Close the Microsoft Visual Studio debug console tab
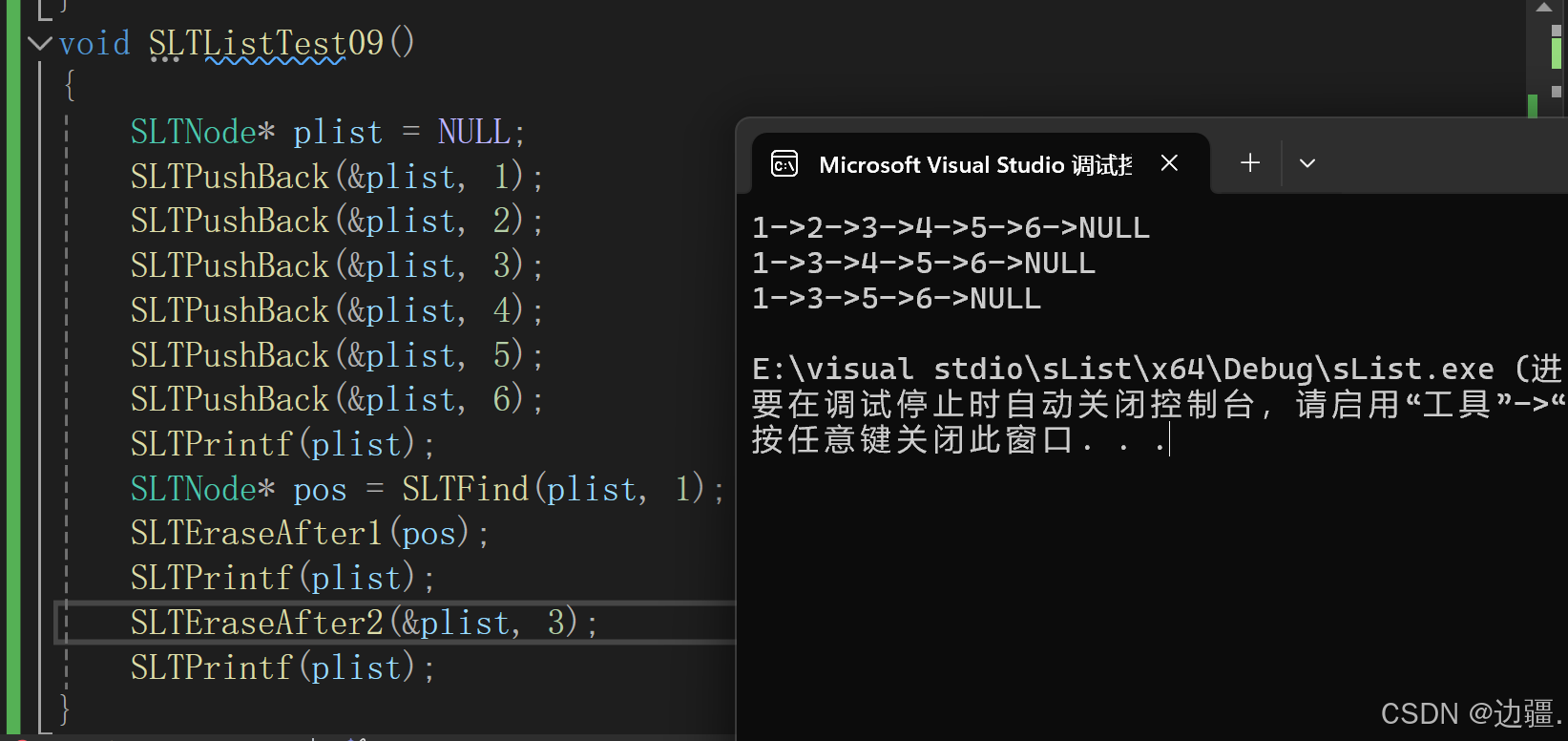The image size is (1568, 741). 1169,163
